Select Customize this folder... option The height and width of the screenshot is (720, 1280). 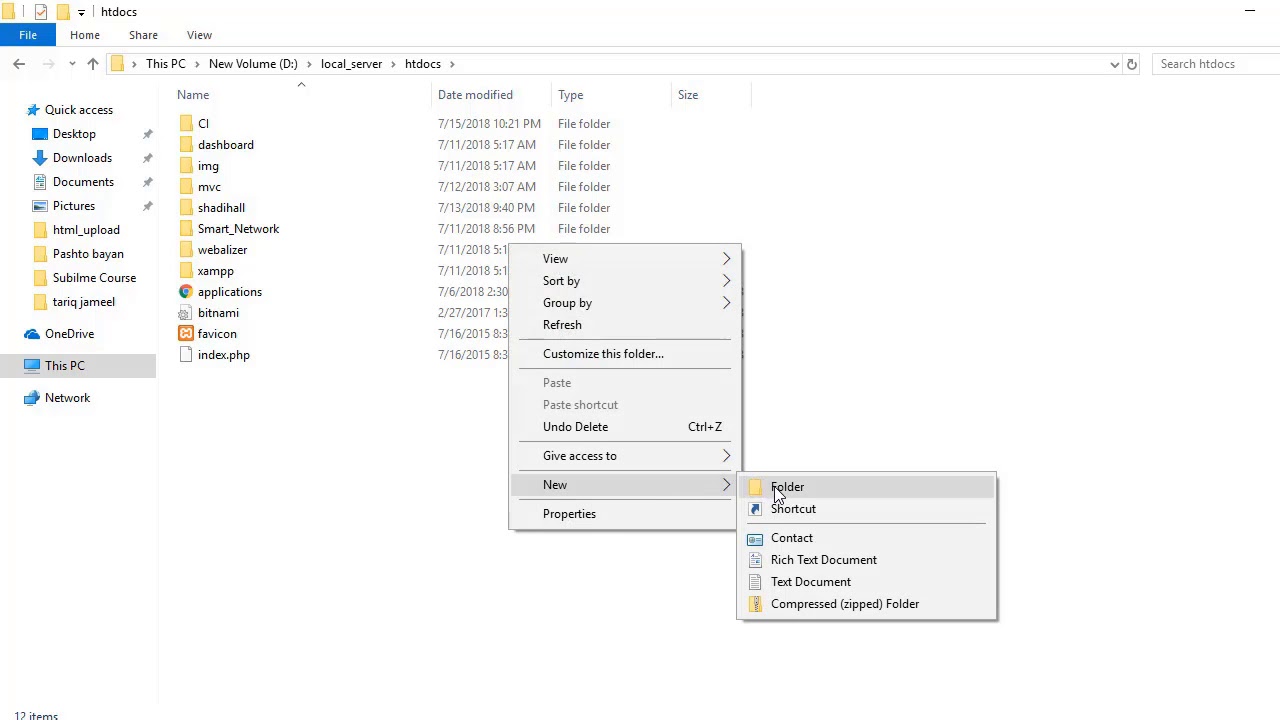coord(603,354)
